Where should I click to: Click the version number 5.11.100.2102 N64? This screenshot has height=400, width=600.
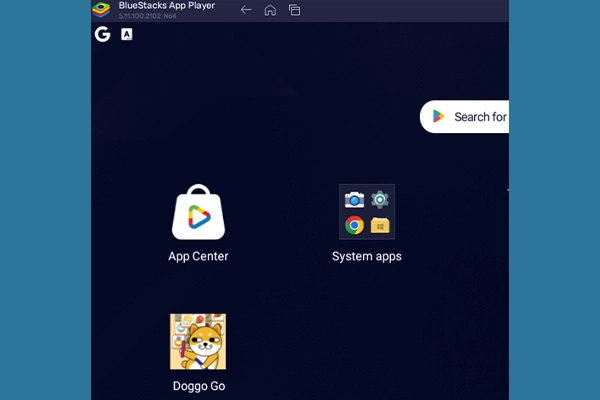point(147,16)
